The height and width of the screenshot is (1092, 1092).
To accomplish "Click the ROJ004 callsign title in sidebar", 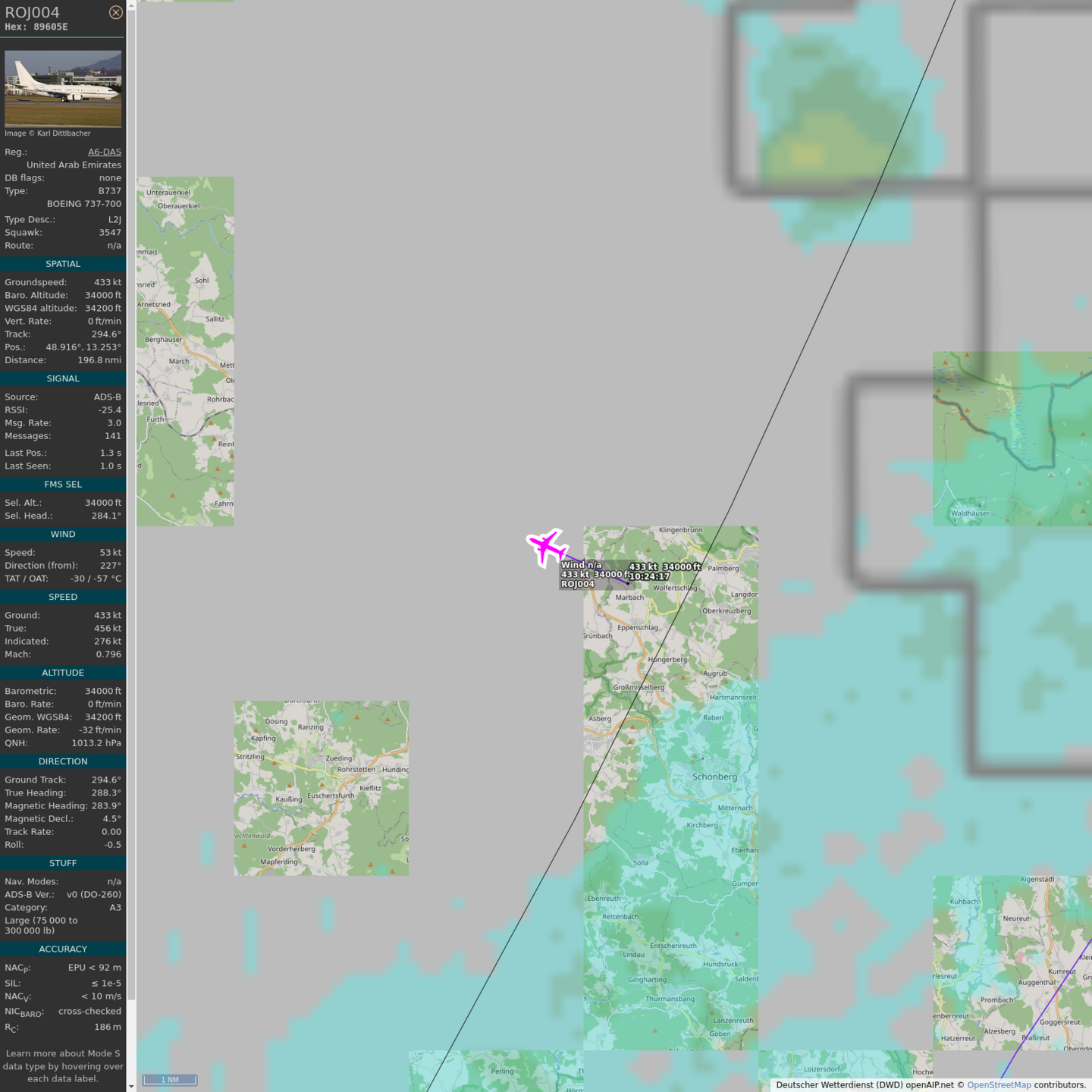I will click(32, 12).
